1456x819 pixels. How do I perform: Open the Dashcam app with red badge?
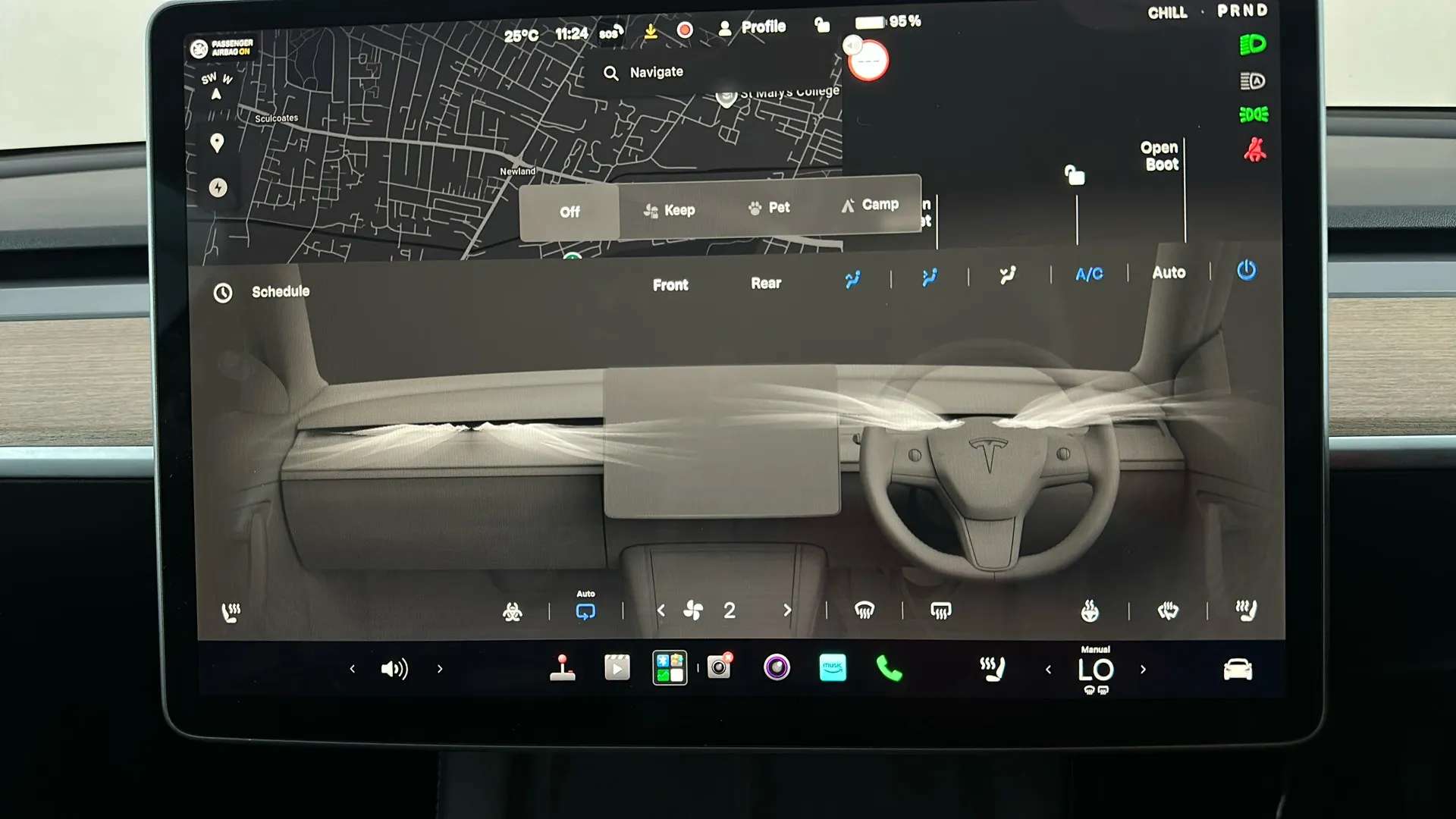point(720,667)
